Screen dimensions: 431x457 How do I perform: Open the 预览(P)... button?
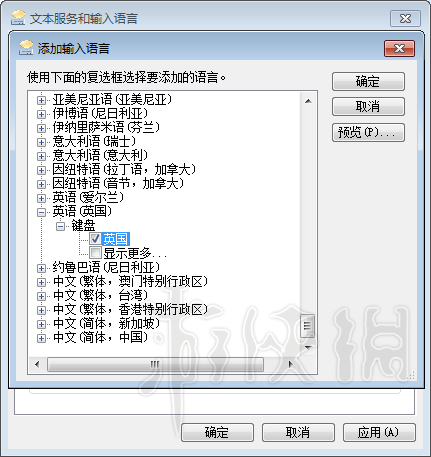point(368,132)
